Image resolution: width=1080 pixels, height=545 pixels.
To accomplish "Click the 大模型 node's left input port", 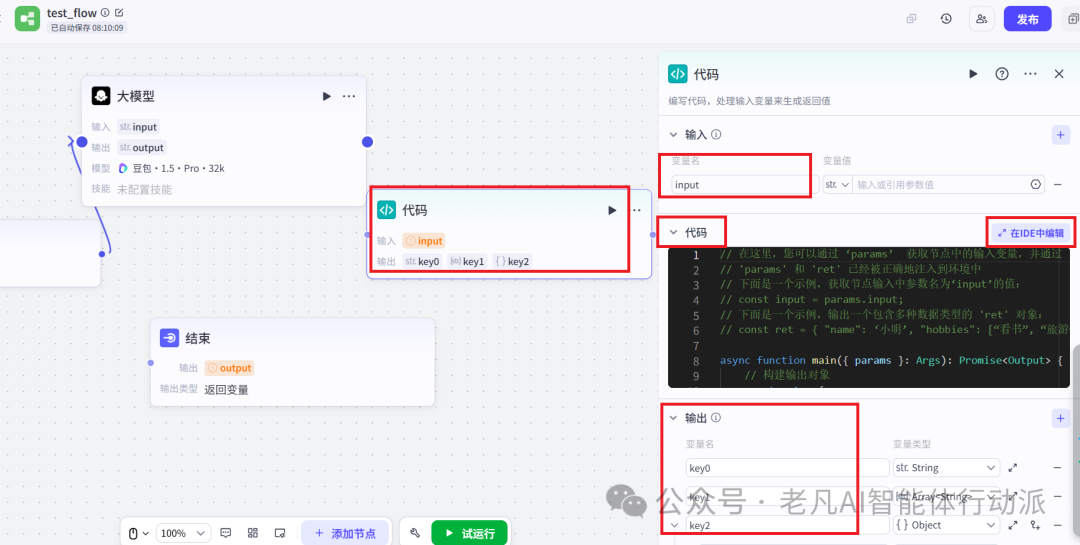I will point(82,142).
